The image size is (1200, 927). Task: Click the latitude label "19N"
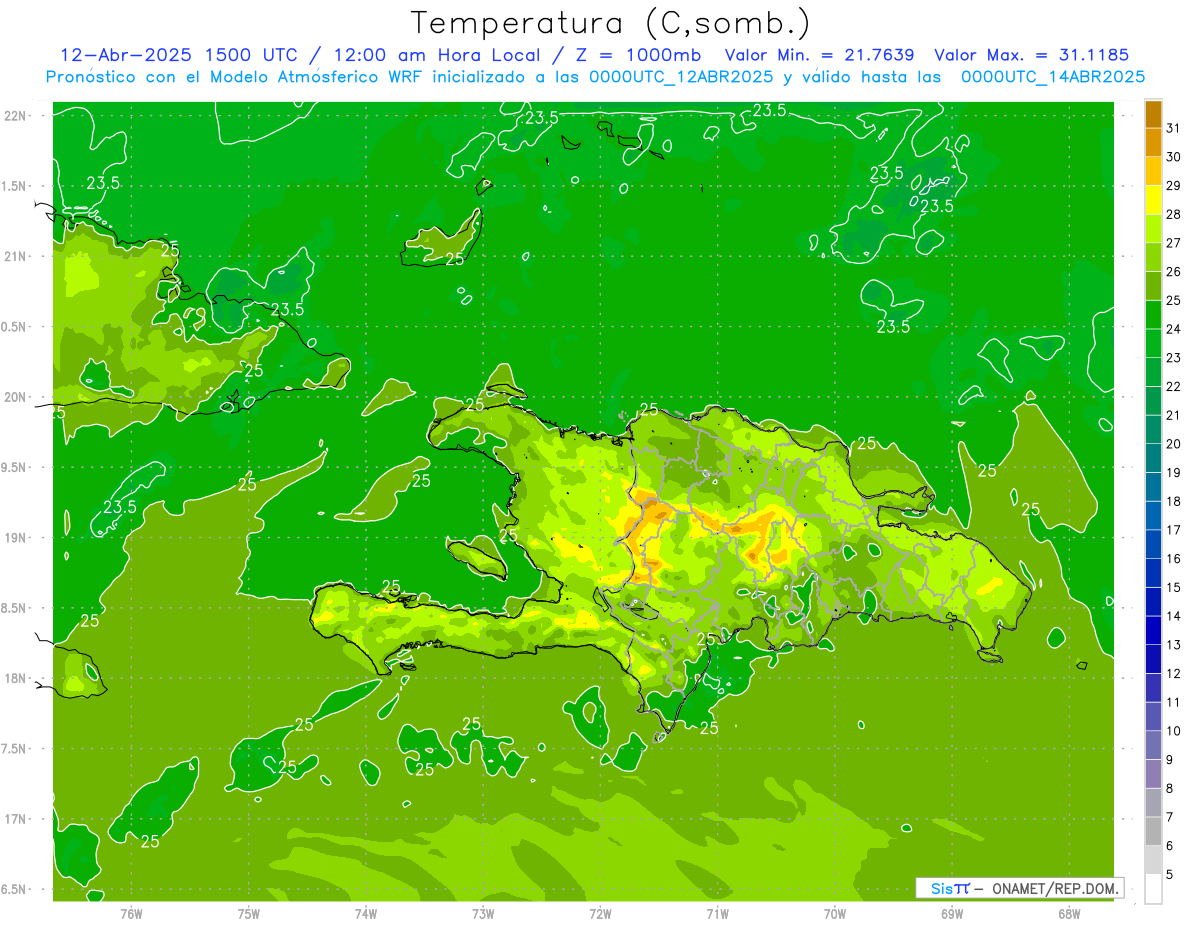click(x=15, y=538)
